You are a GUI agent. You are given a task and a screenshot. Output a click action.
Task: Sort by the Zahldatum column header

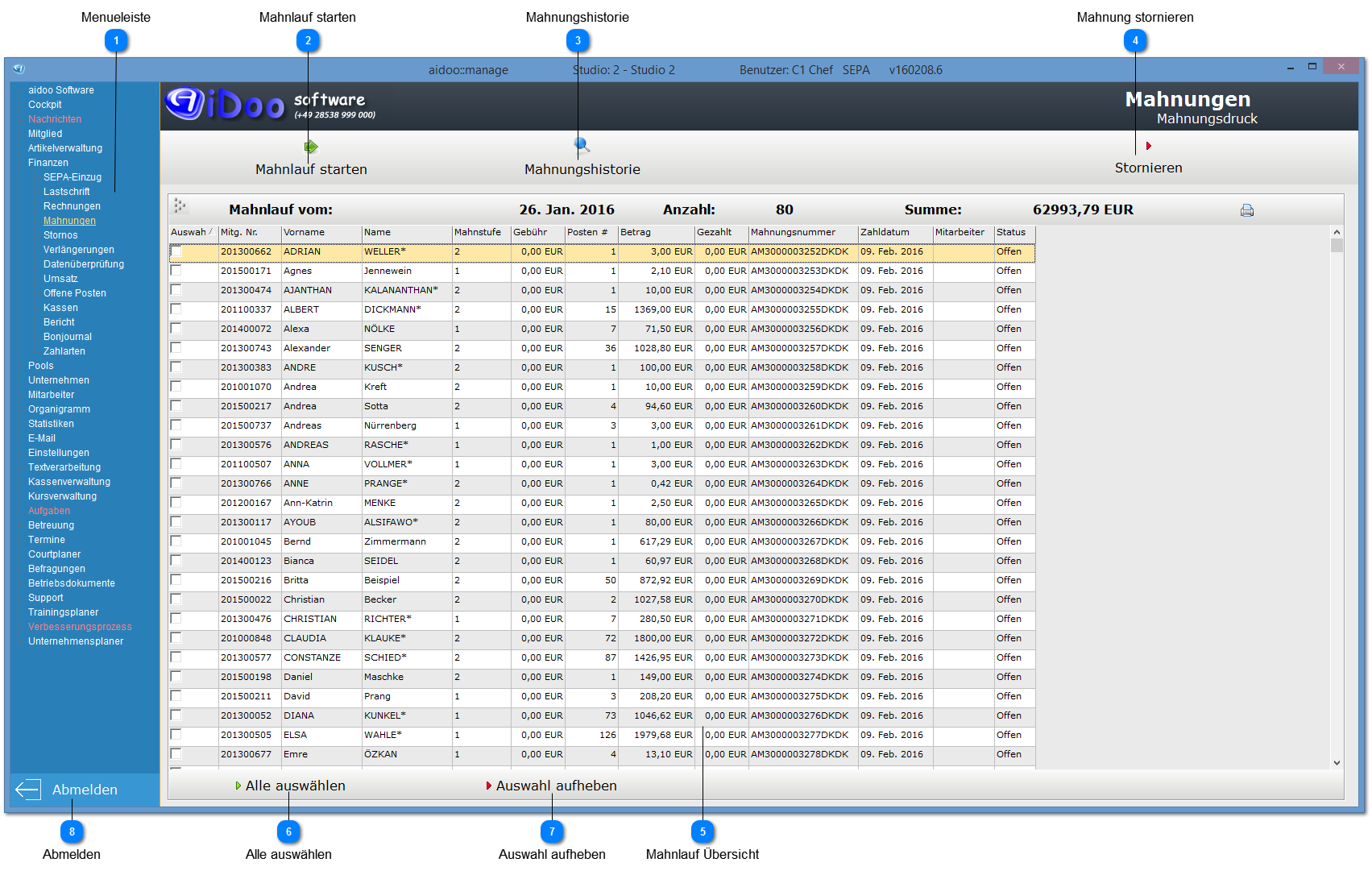pos(896,232)
